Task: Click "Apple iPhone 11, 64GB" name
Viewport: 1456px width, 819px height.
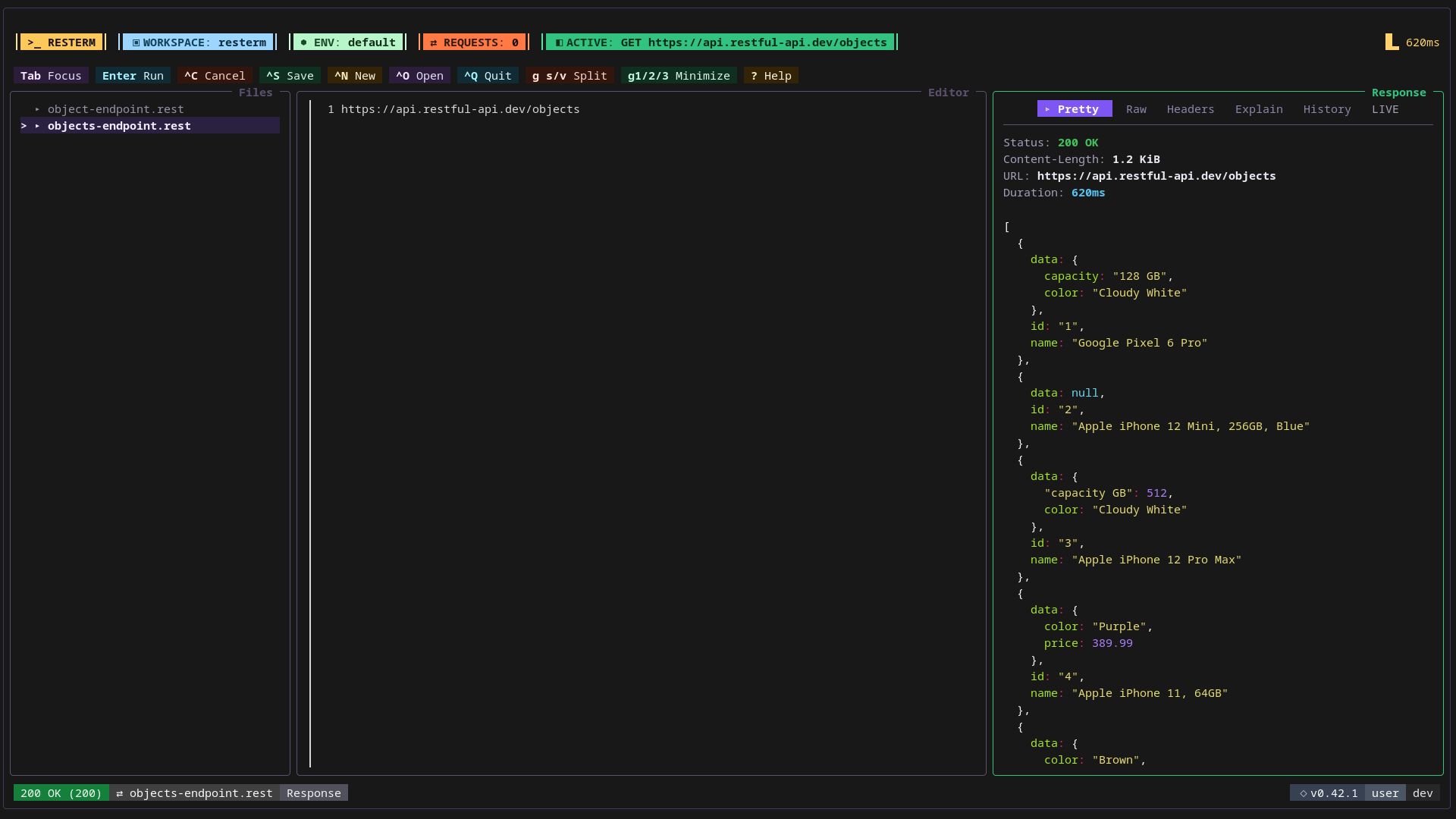Action: pos(1150,693)
